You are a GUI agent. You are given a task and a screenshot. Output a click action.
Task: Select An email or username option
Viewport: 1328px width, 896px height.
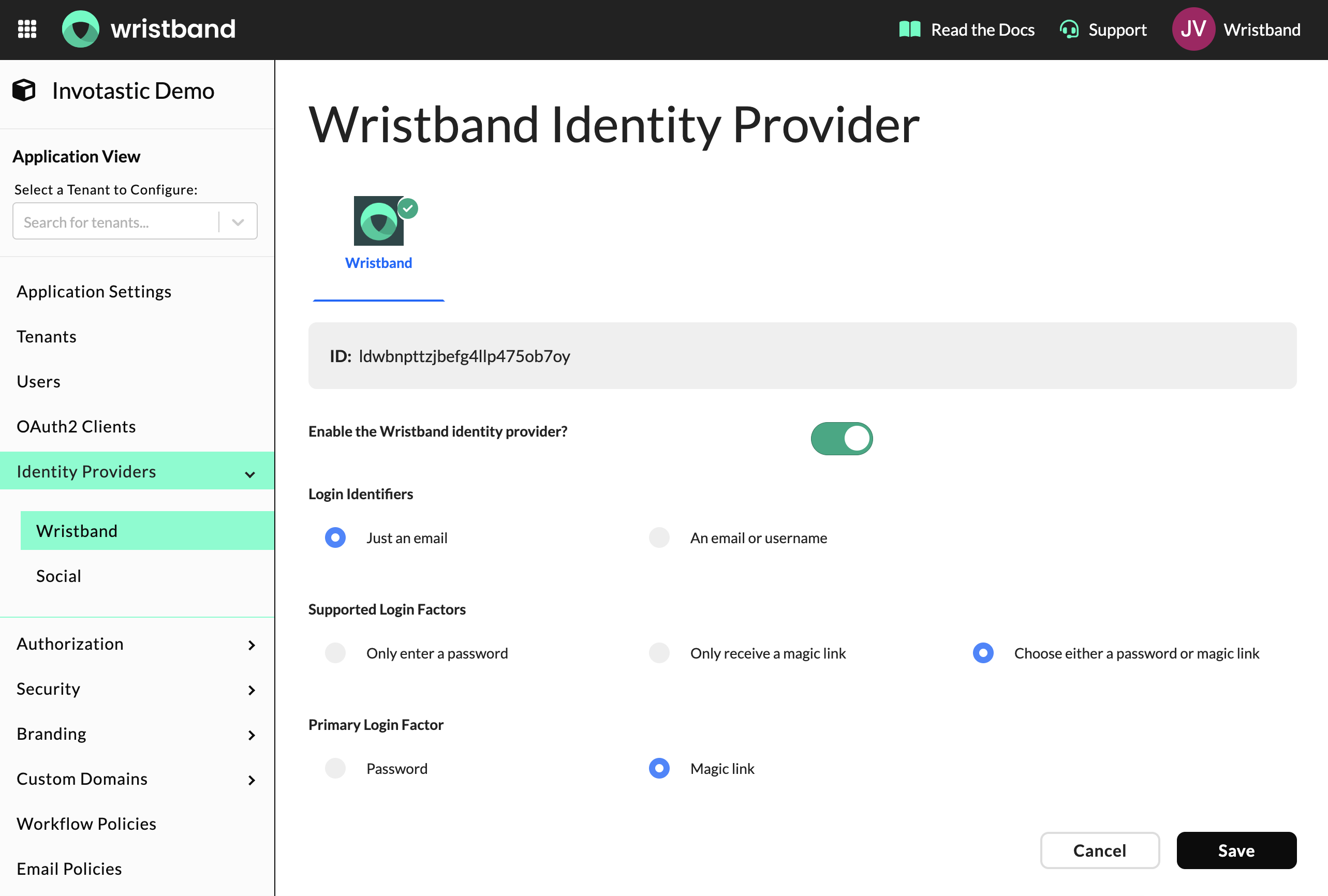659,537
